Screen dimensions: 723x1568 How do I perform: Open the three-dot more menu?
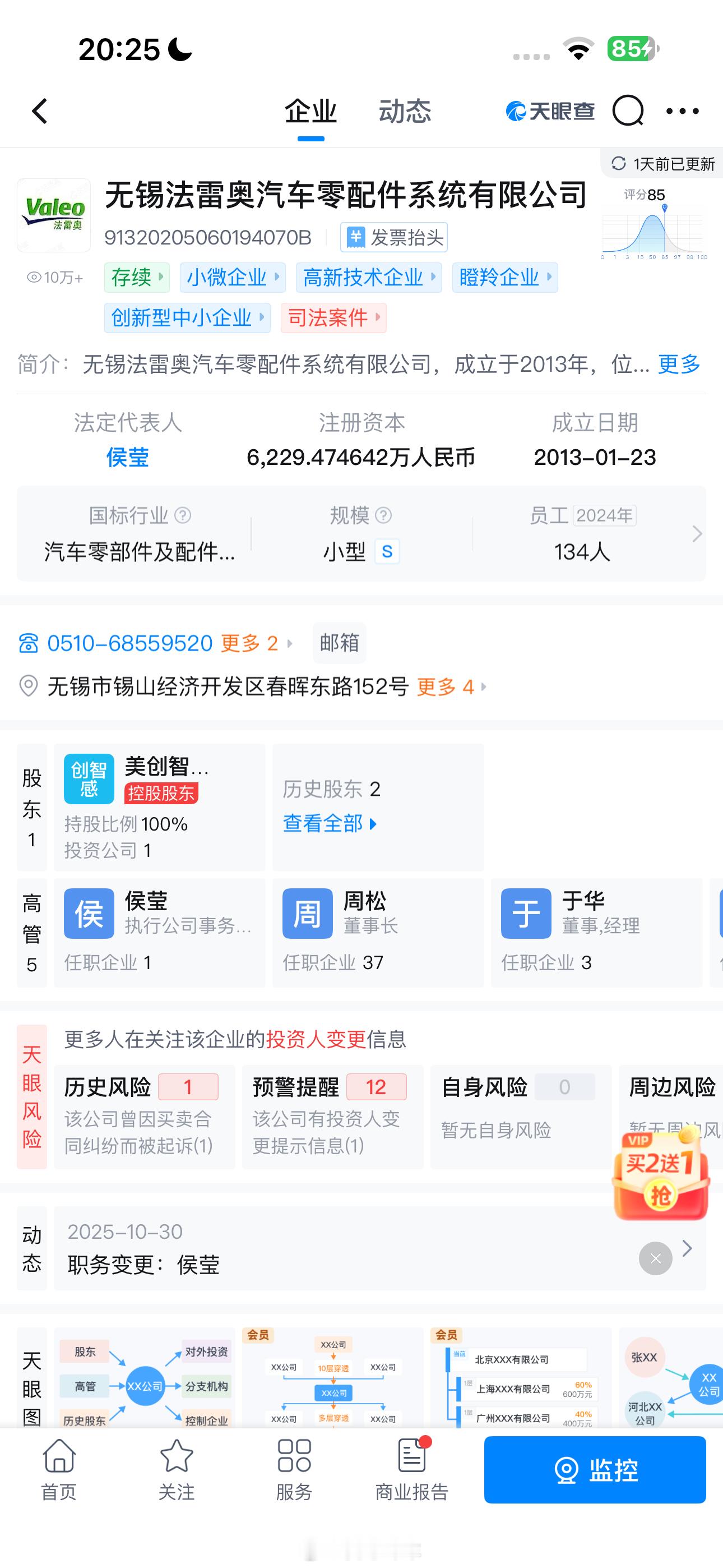click(683, 111)
